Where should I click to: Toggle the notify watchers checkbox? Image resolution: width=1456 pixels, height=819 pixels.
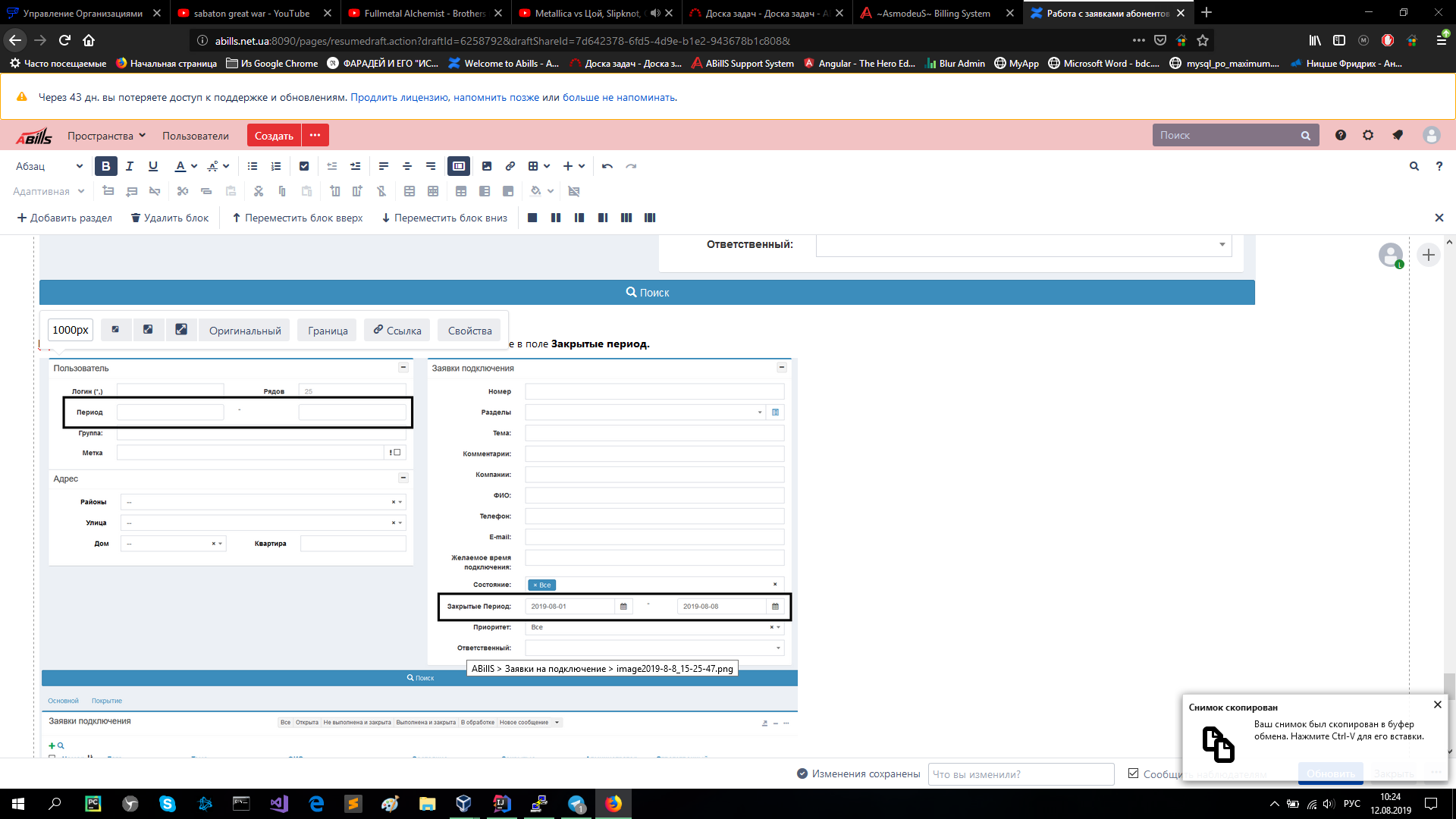(1133, 773)
